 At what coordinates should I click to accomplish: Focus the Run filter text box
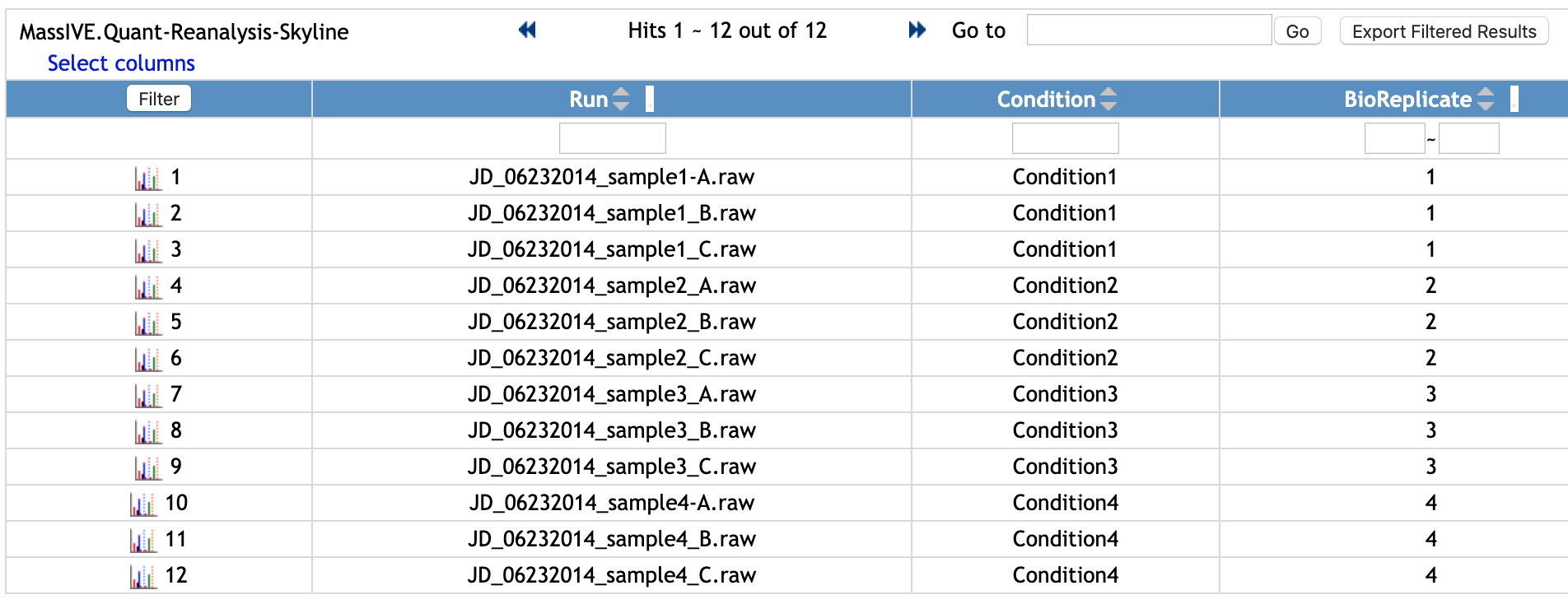pyautogui.click(x=612, y=138)
